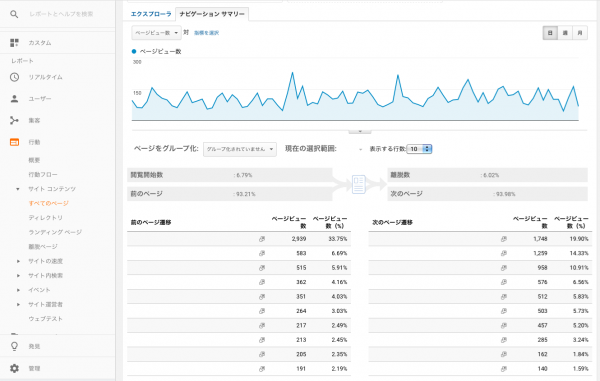600x381 pixels.
Task: Expand the サイト運営者 section
Action: (x=18, y=304)
